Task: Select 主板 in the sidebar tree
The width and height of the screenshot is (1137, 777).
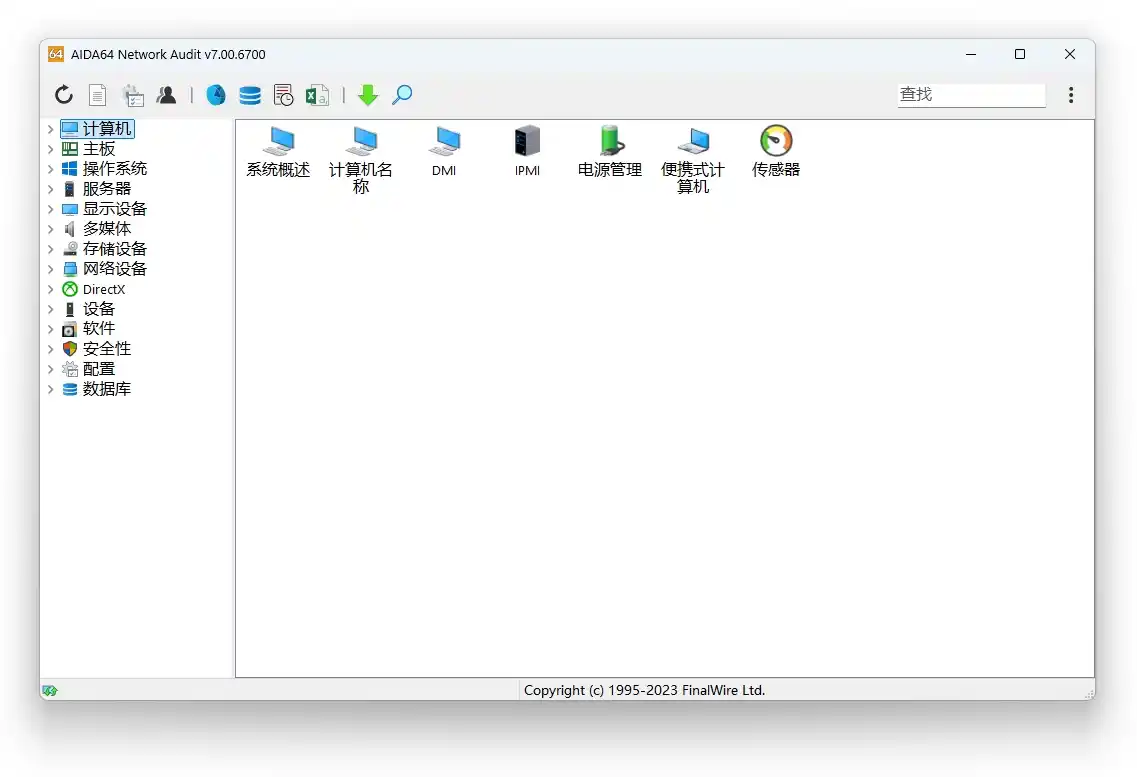Action: (x=88, y=149)
